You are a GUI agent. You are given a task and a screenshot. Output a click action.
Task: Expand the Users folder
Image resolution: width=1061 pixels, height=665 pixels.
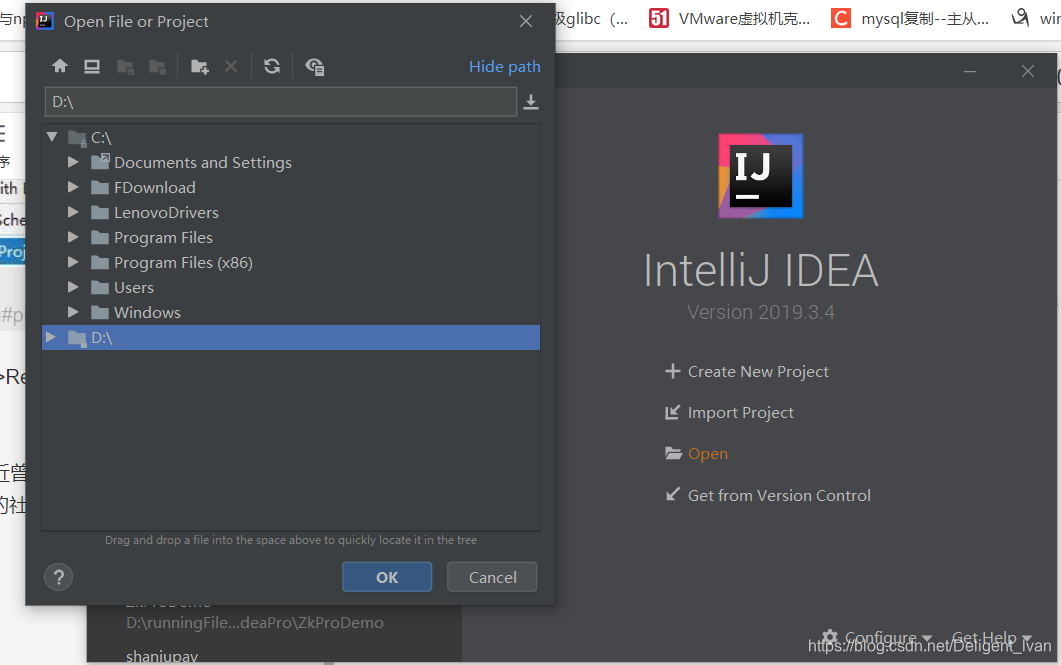coord(73,288)
